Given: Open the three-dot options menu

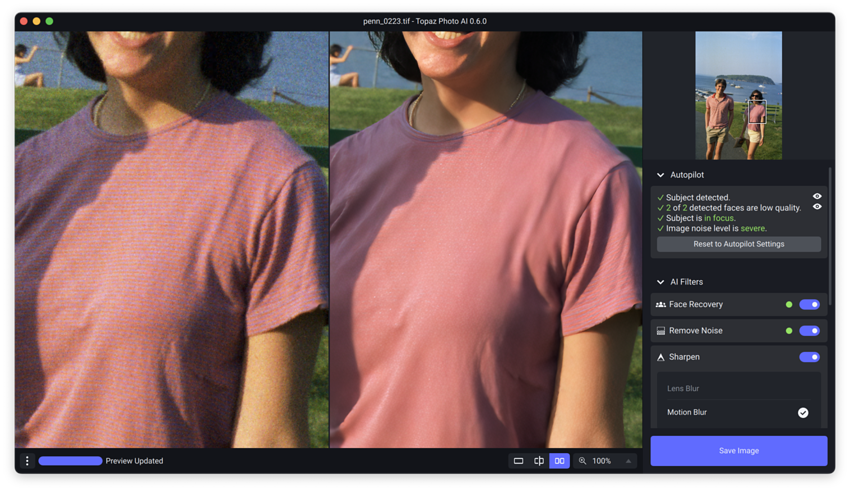Looking at the screenshot, I should coord(27,461).
